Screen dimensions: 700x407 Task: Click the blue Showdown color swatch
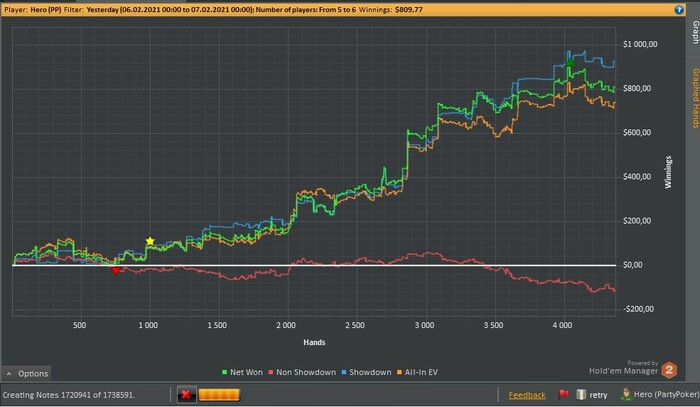point(344,372)
